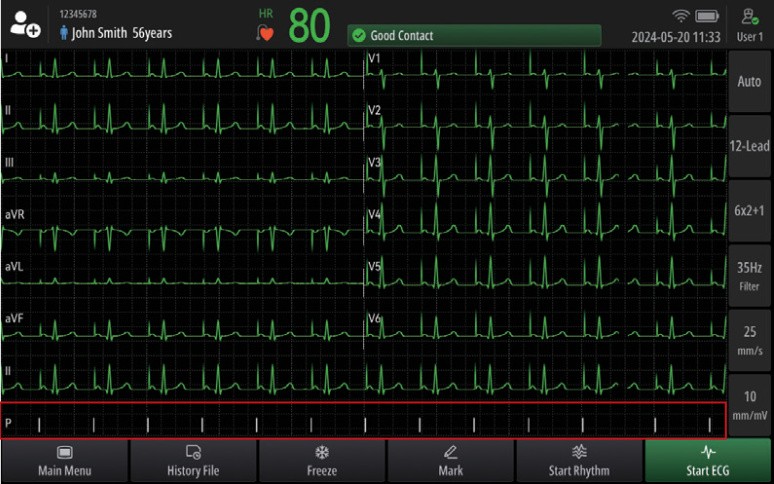Freeze the ECG waveform display
This screenshot has height=484, width=774.
[322, 461]
